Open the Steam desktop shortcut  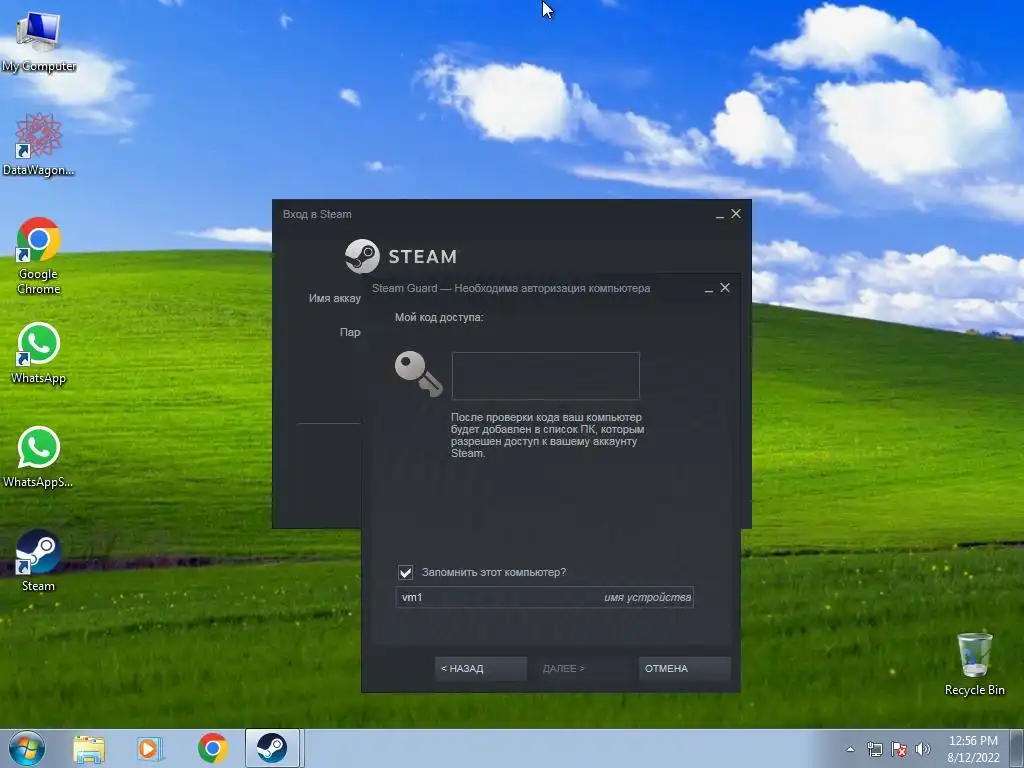(38, 560)
